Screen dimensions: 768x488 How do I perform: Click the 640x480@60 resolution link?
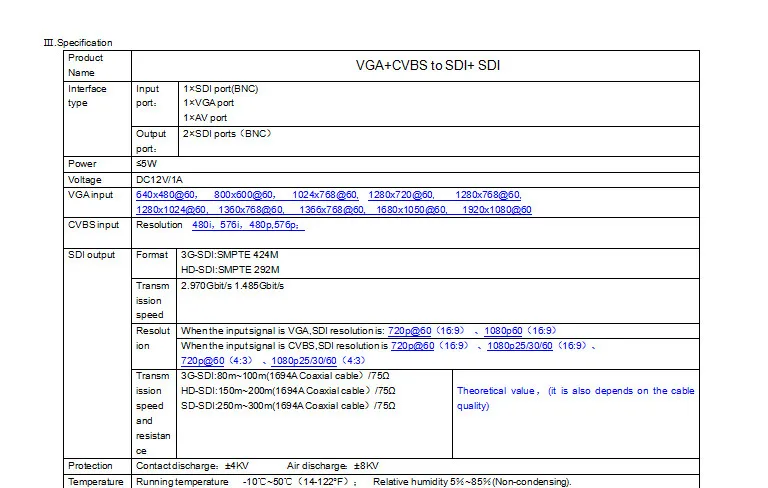(165, 195)
